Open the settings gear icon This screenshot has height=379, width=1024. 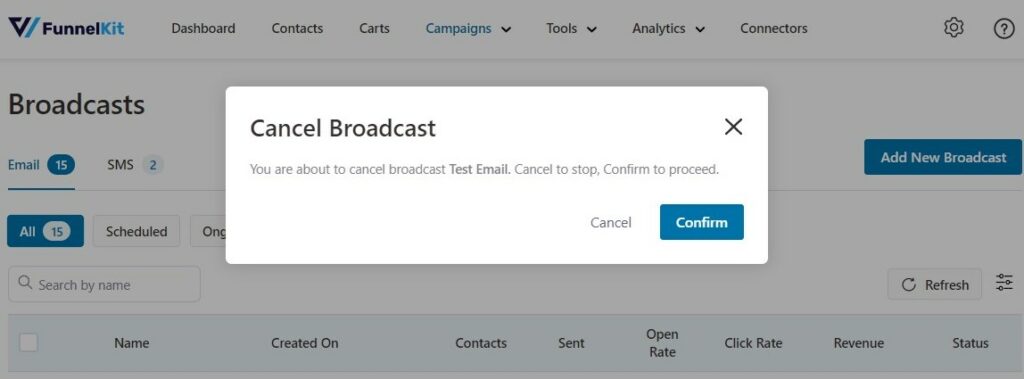tap(954, 28)
